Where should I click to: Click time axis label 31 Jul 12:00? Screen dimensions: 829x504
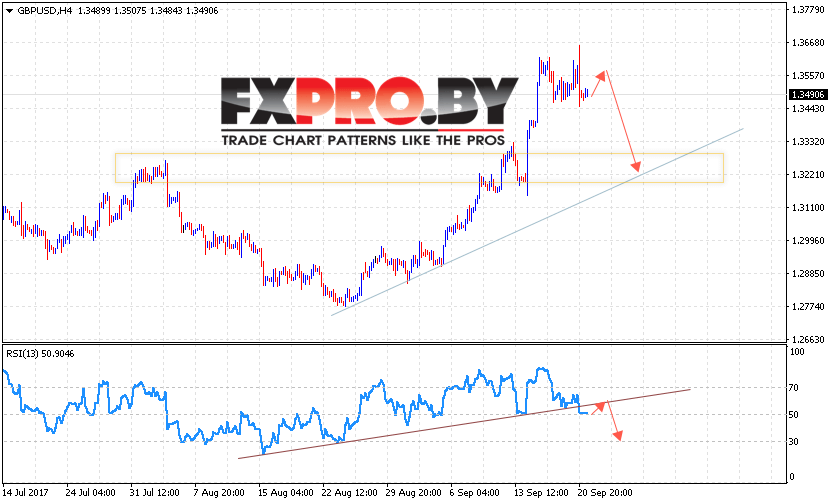(x=154, y=493)
